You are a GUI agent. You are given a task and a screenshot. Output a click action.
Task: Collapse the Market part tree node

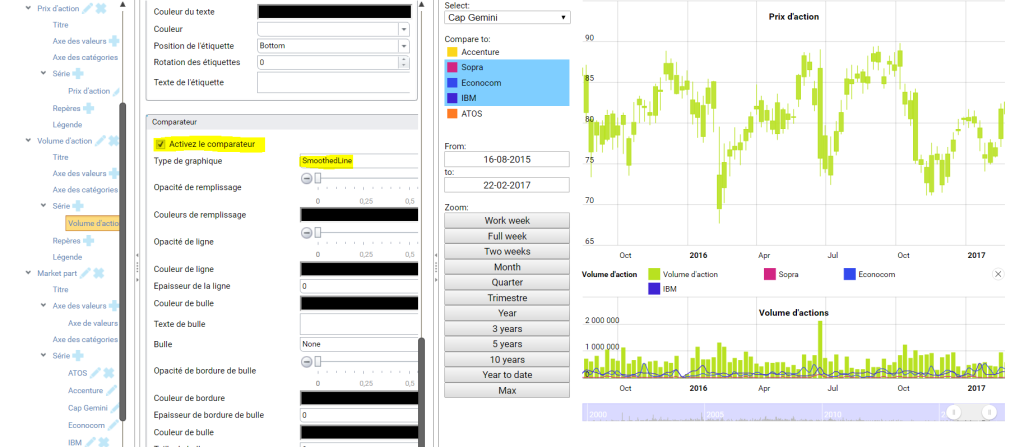(x=28, y=273)
